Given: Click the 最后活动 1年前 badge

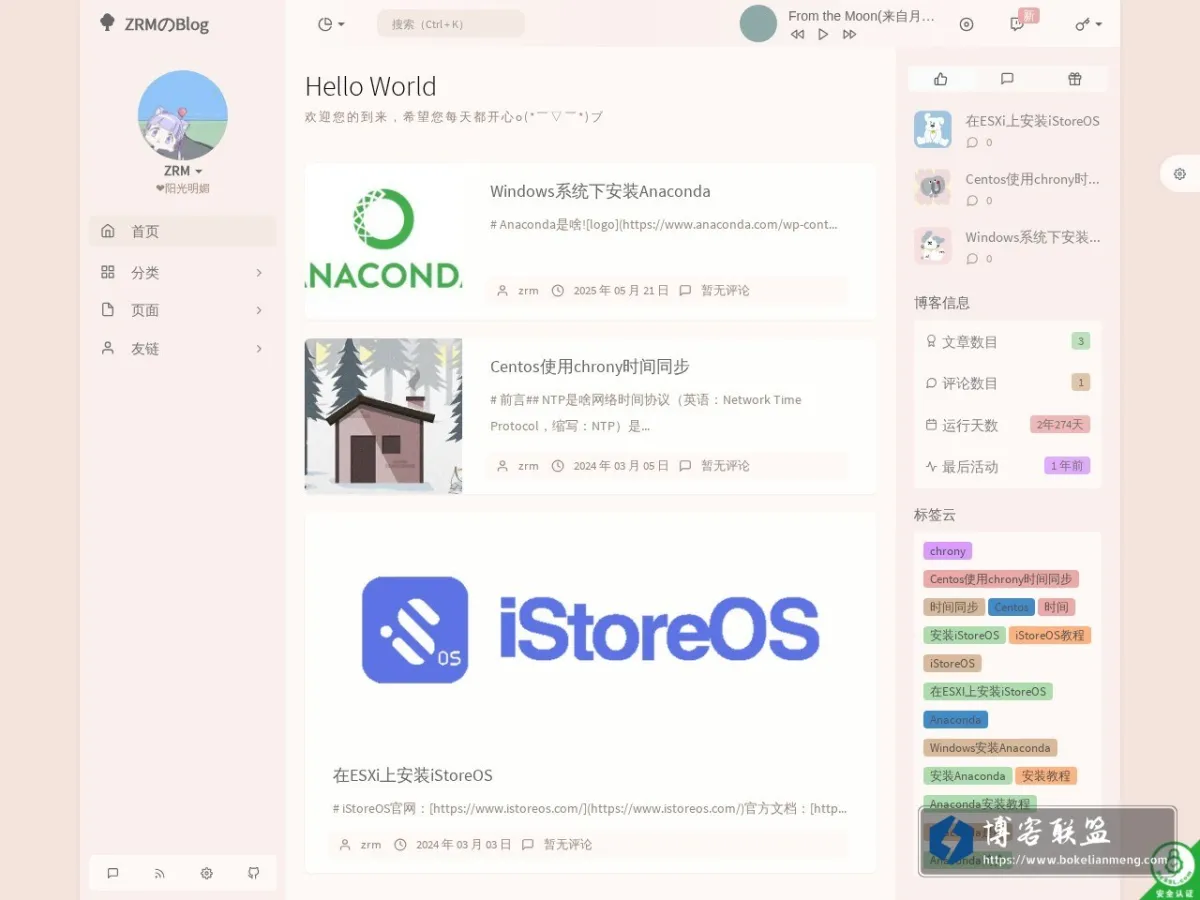Looking at the screenshot, I should coord(1067,466).
